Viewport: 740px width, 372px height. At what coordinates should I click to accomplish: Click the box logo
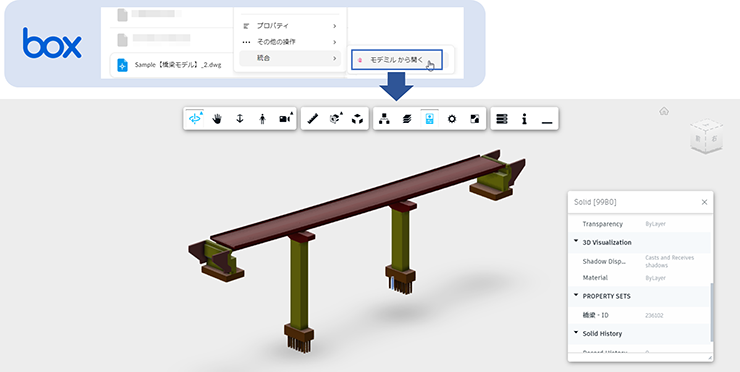click(52, 43)
